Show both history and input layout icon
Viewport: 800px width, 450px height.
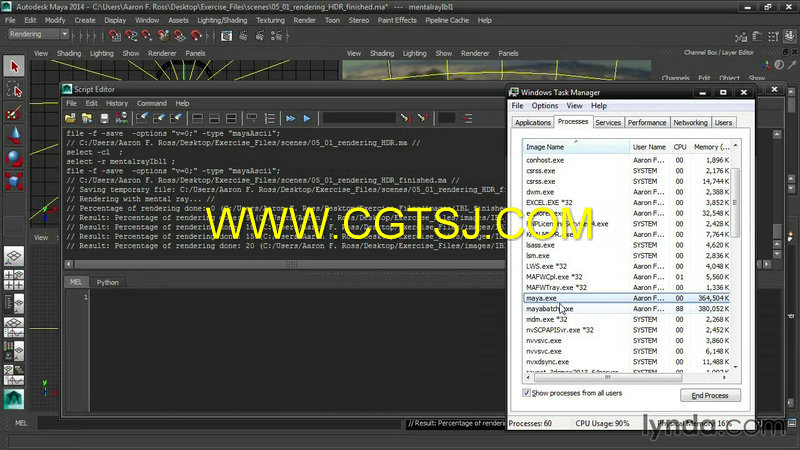coord(231,118)
